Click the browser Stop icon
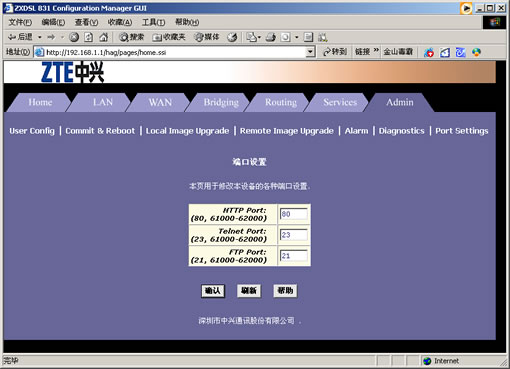Image resolution: width=510 pixels, height=369 pixels. (74, 37)
